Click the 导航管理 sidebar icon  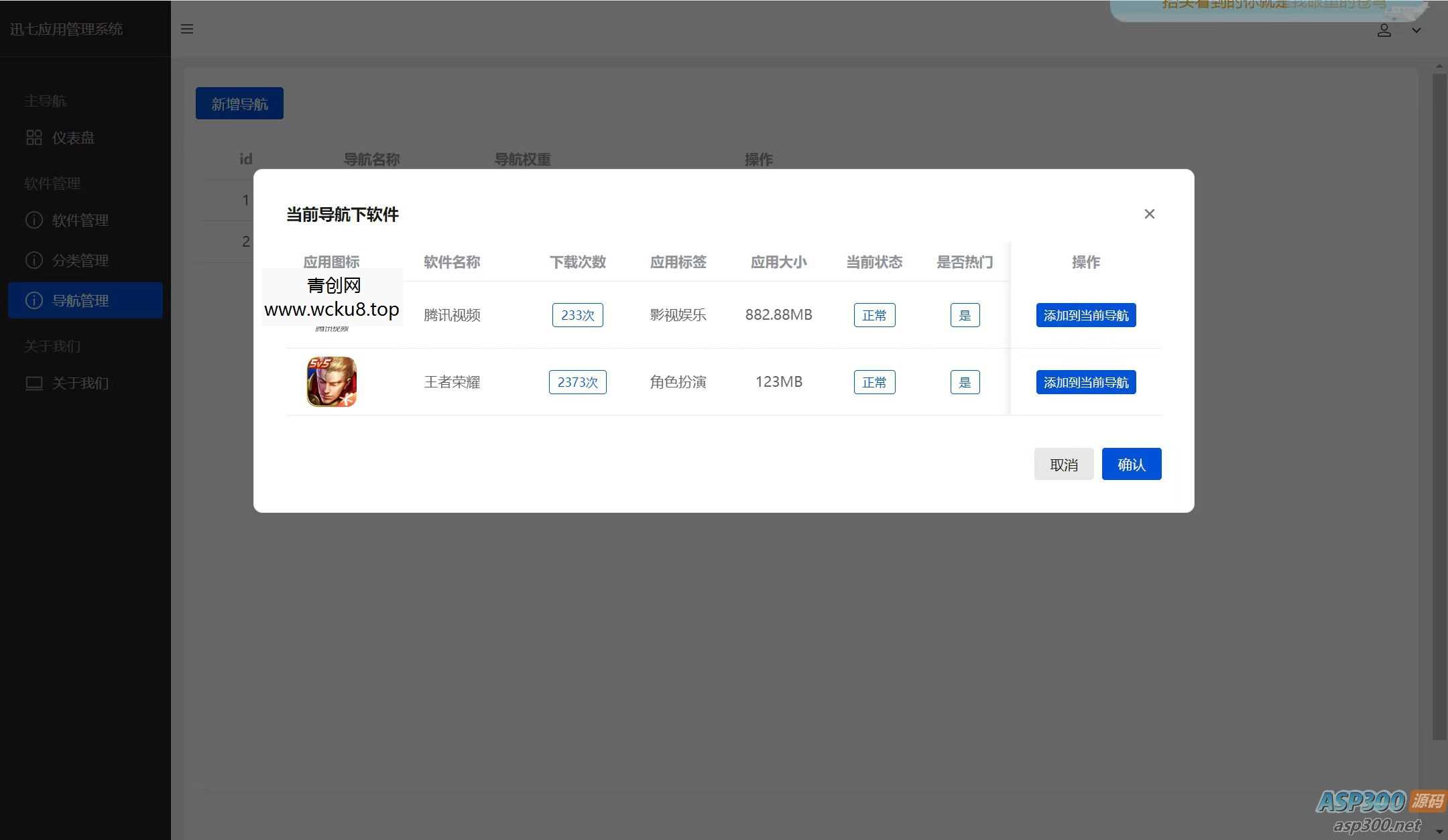(x=34, y=300)
